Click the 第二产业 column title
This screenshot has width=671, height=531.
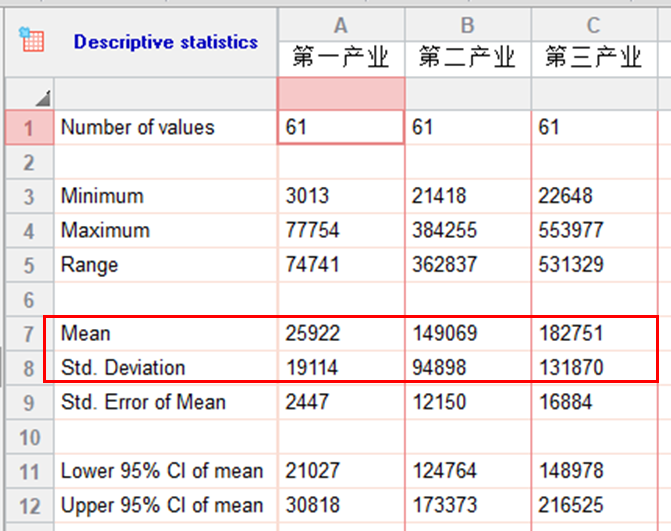point(467,59)
